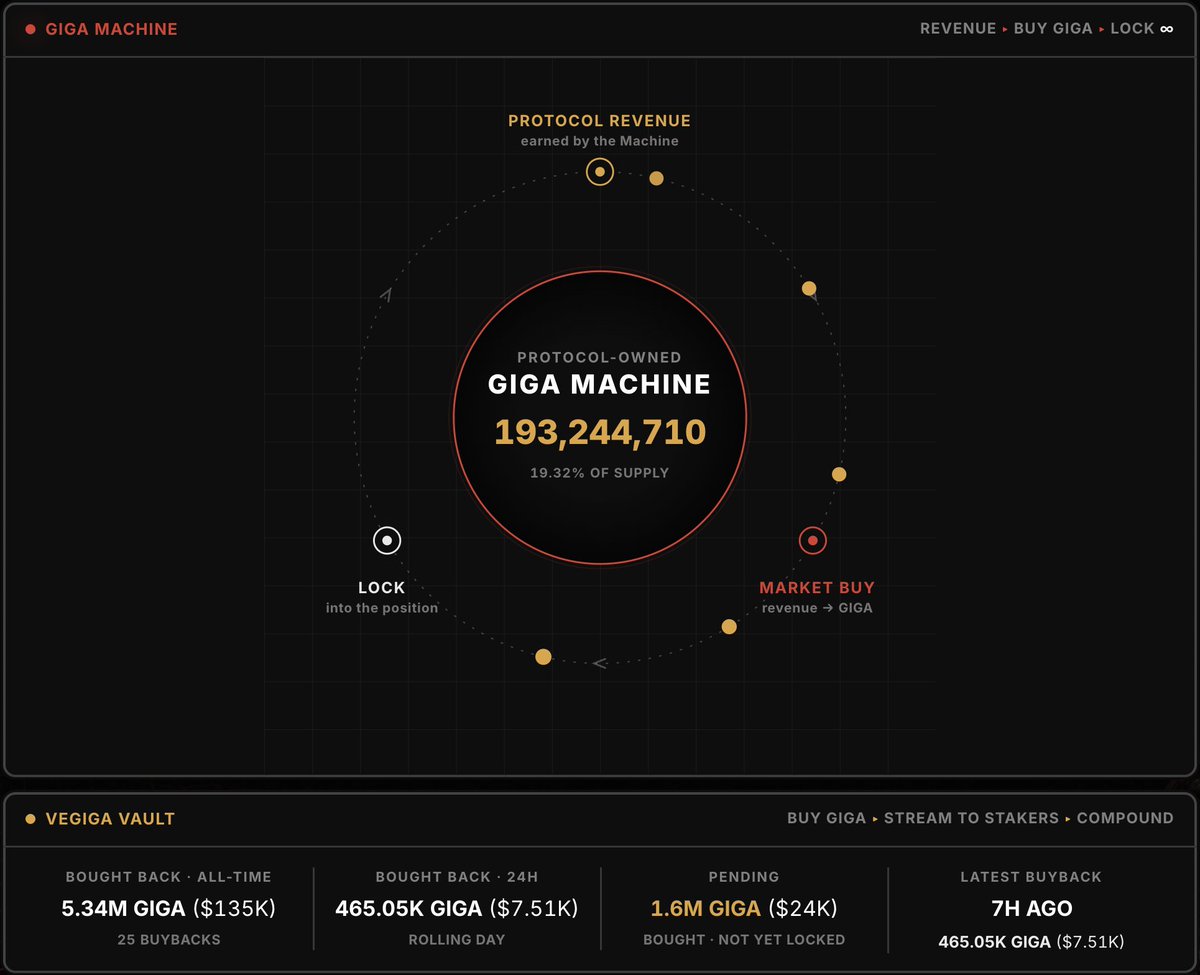Click the red Market Buy ring node
Screen dimensions: 1200x975
pos(813,541)
